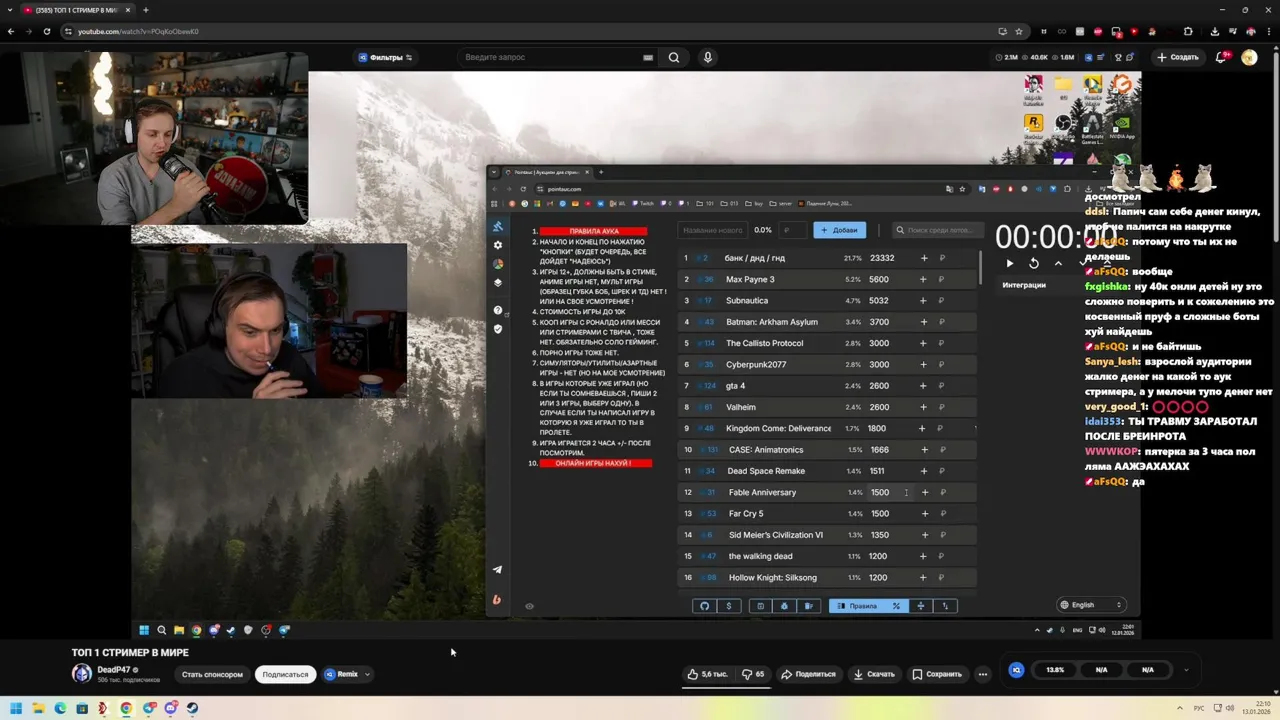Click the GitHub icon in the pointauc bottom toolbar

(704, 606)
